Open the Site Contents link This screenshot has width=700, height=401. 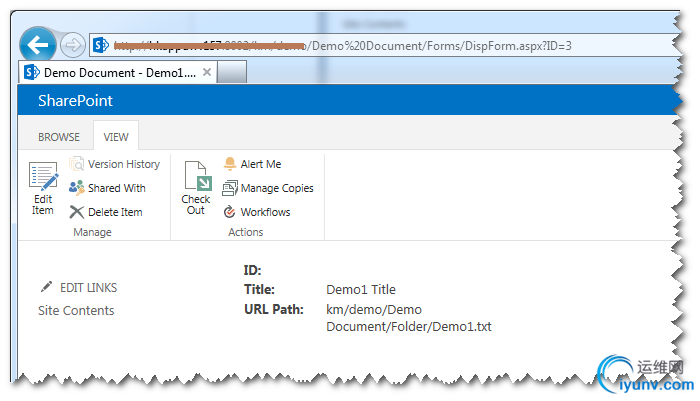click(76, 310)
